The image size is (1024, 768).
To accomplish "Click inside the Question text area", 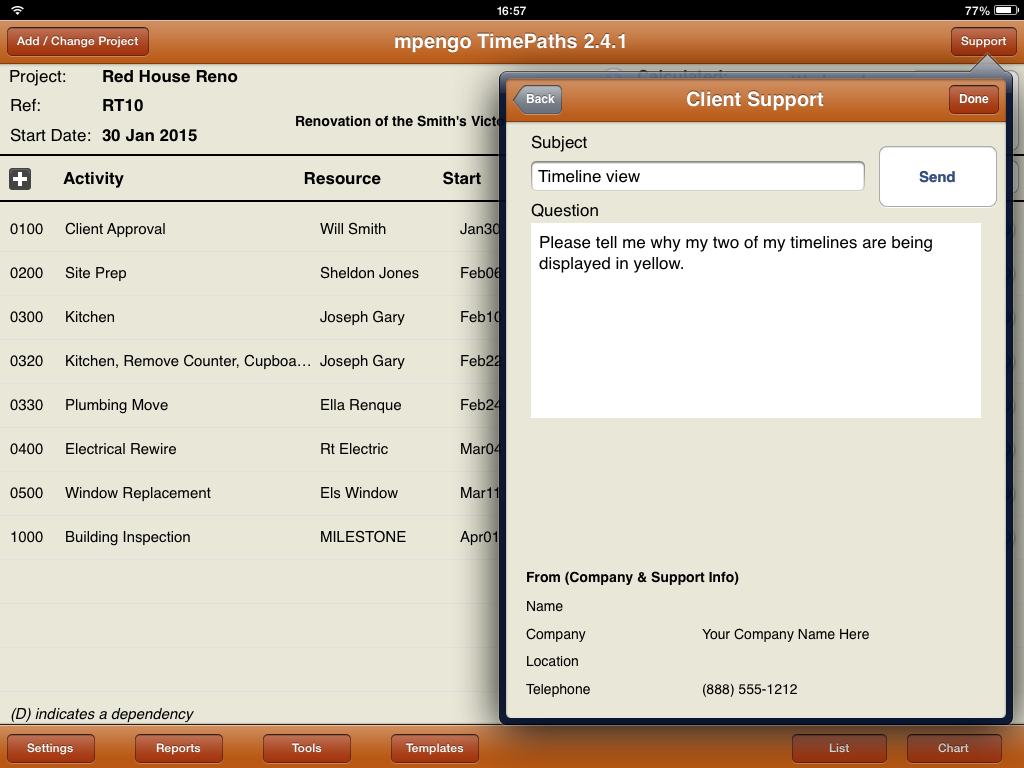I will (x=755, y=330).
